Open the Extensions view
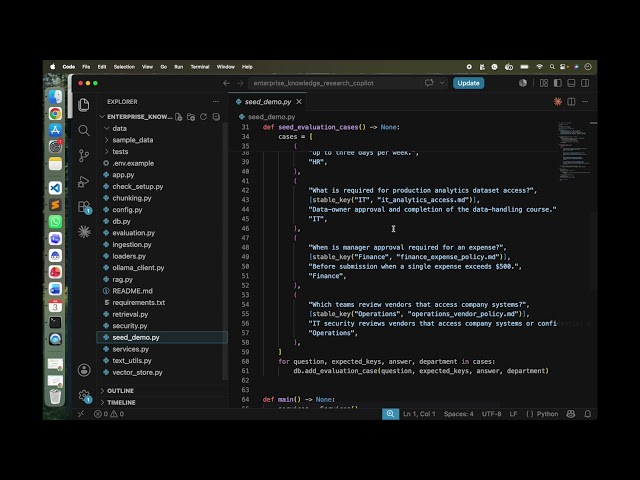The height and width of the screenshot is (480, 640). coord(84,207)
